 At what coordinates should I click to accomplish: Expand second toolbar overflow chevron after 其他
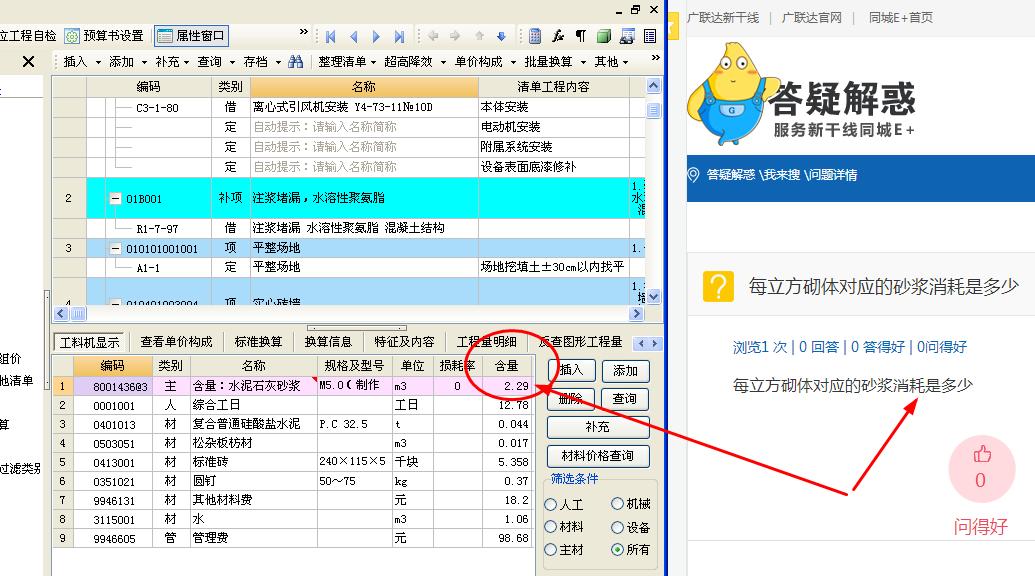(x=655, y=58)
